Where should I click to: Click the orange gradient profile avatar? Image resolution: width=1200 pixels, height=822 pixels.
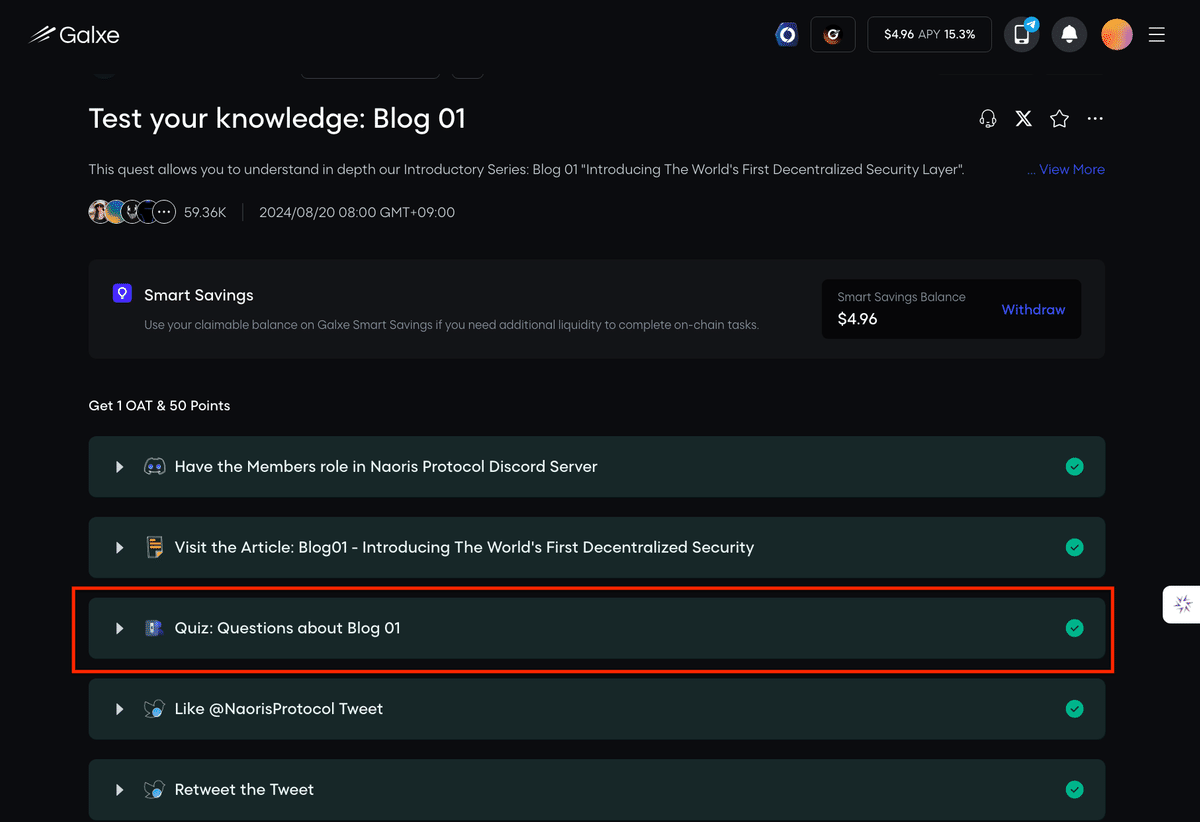click(x=1117, y=35)
